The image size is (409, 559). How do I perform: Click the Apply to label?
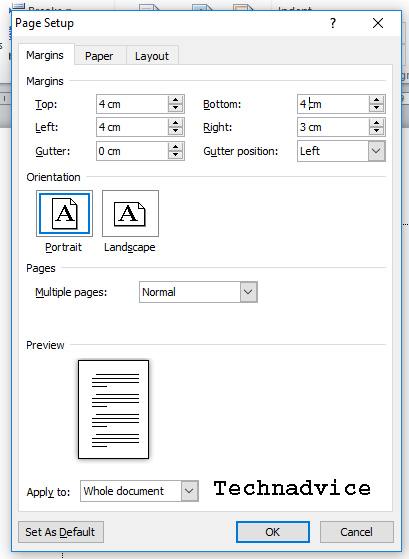point(48,492)
